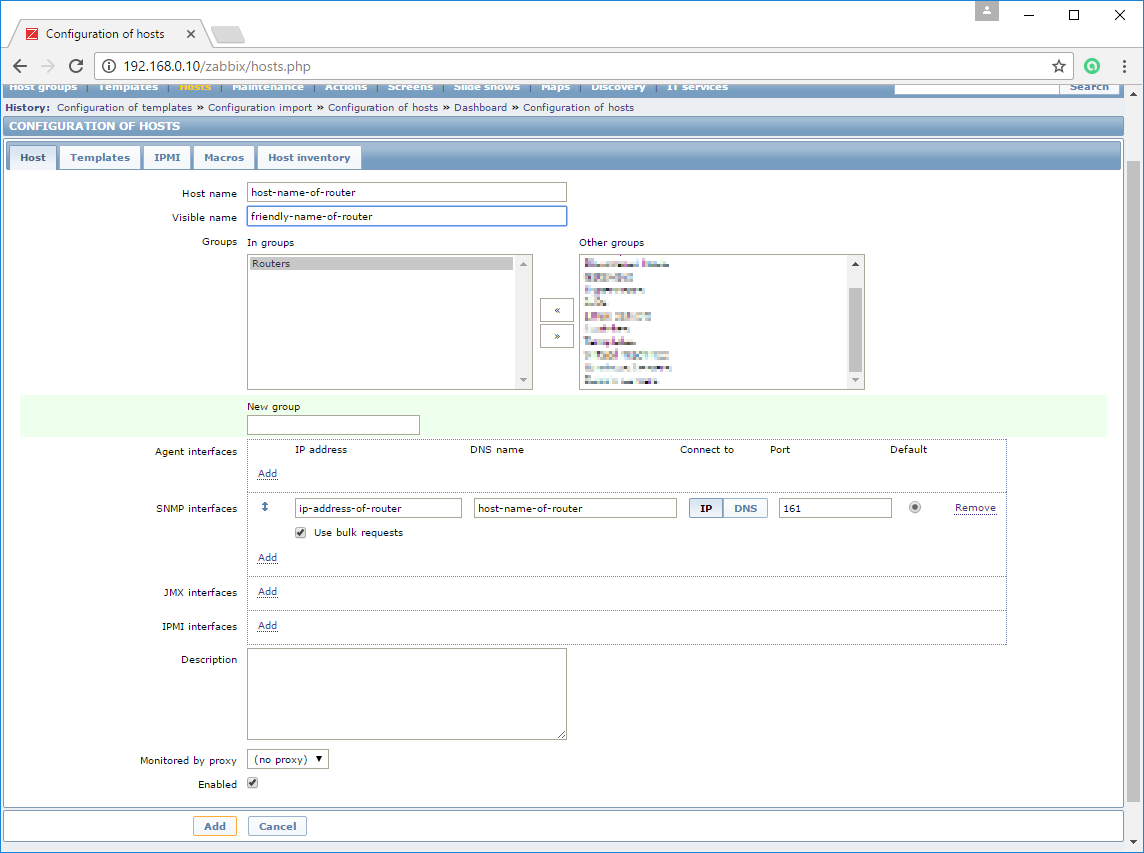Set Connect to DNS
This screenshot has width=1144, height=853.
[x=746, y=509]
